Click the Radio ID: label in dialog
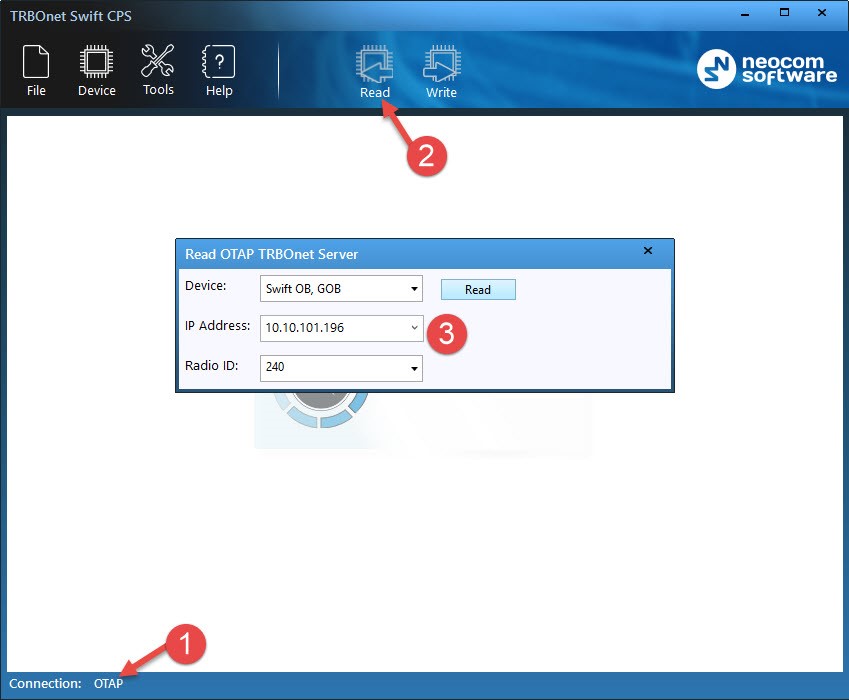Image resolution: width=849 pixels, height=700 pixels. (x=212, y=365)
